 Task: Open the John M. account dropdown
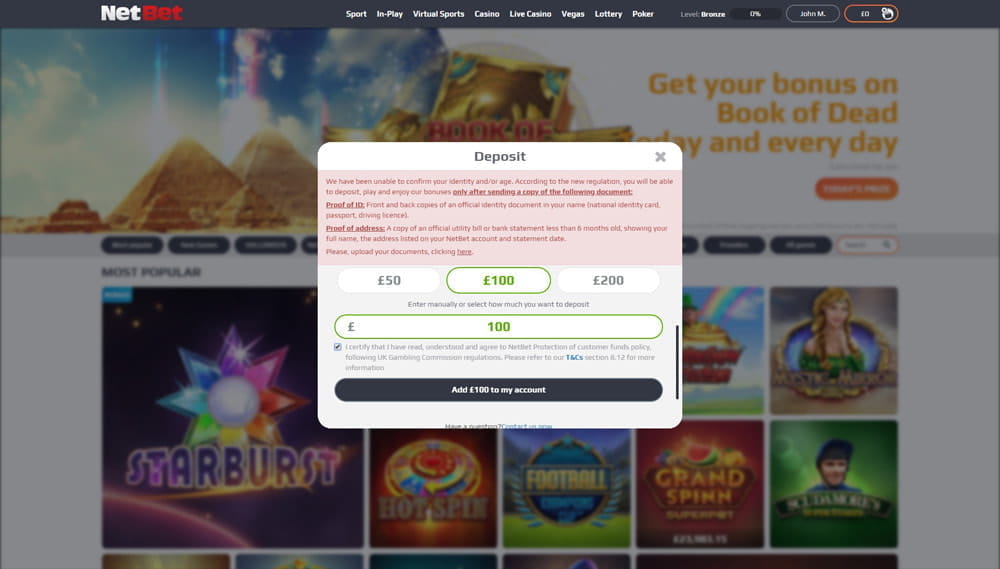pos(812,13)
